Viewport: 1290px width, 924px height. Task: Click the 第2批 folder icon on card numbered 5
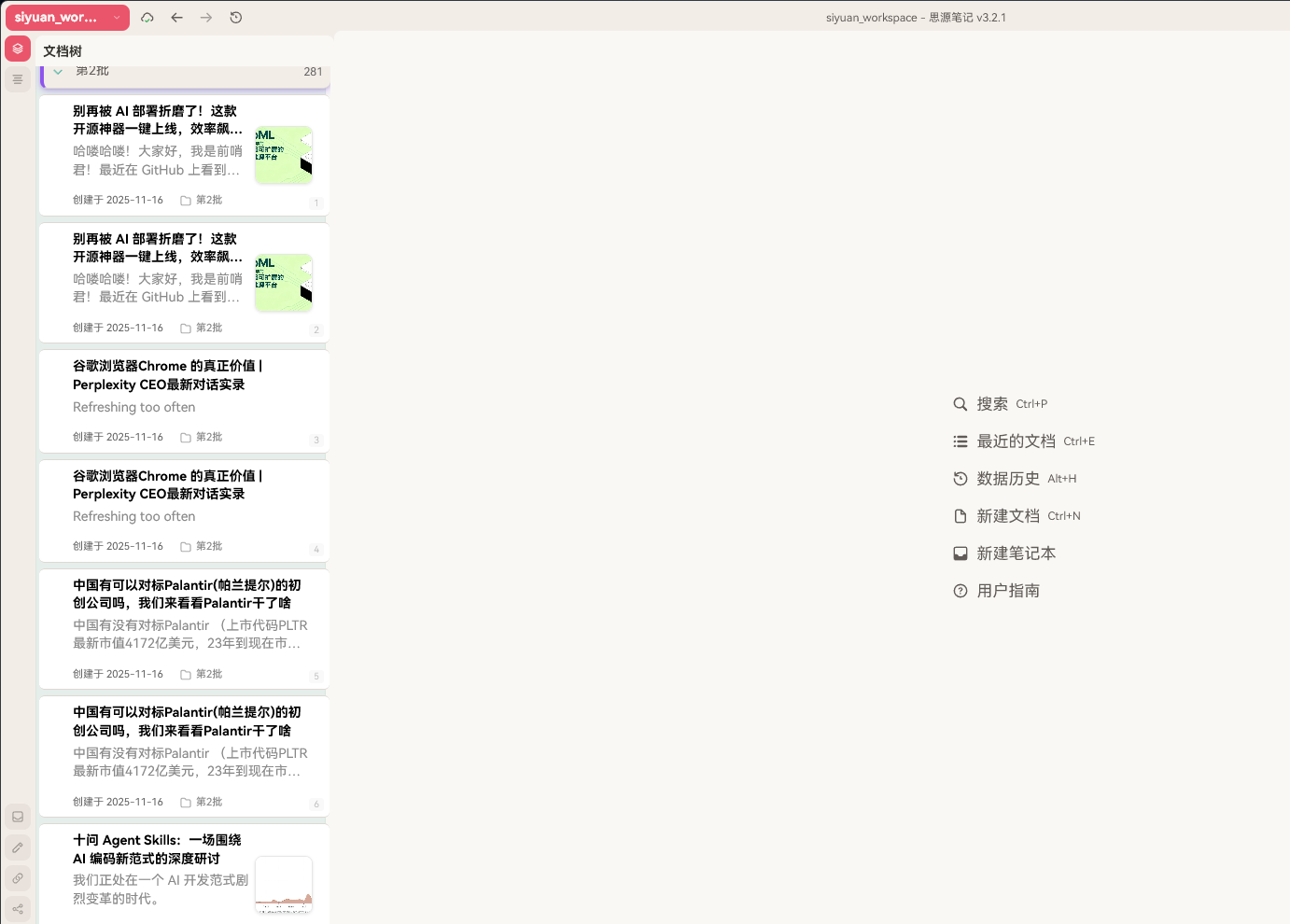186,675
